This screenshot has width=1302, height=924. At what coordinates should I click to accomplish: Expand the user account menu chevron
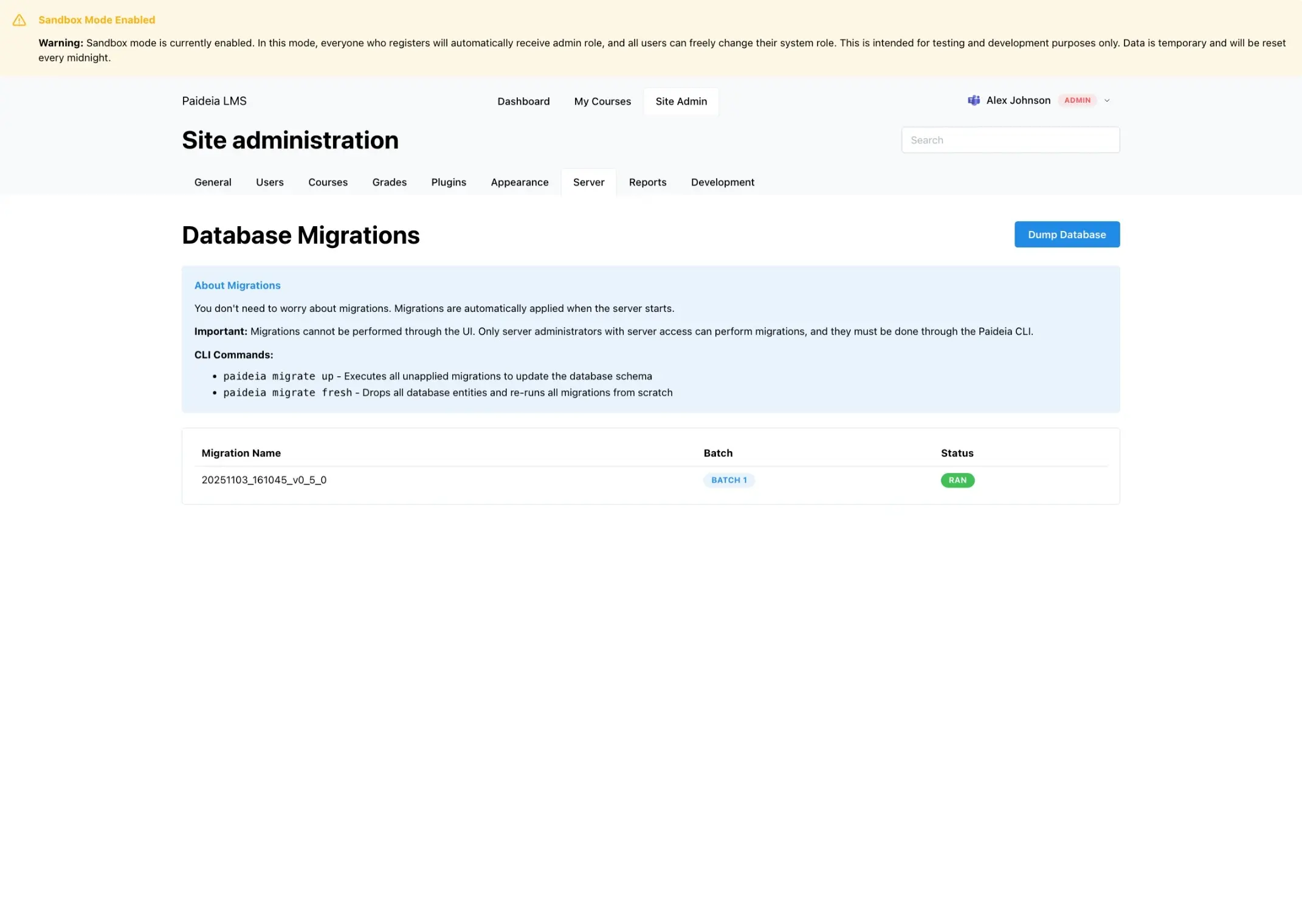click(1107, 101)
